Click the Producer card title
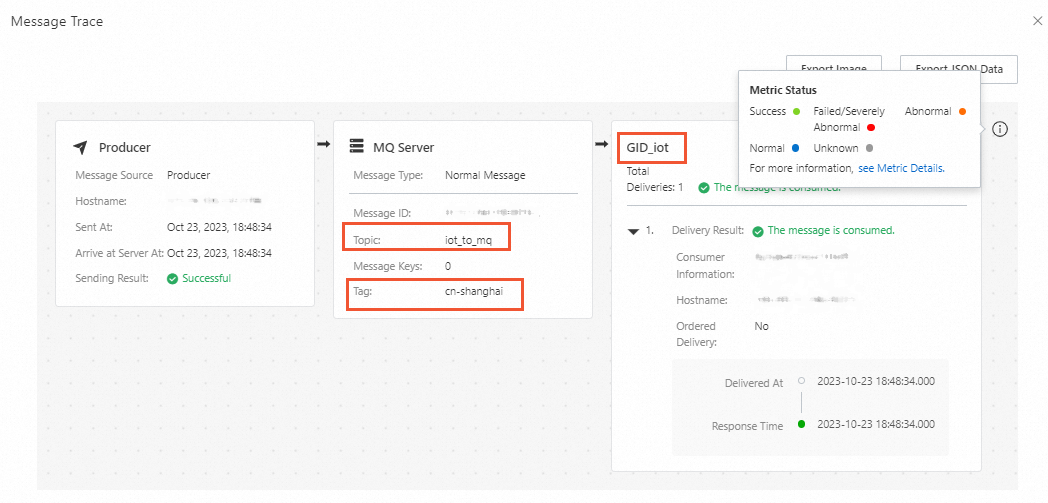 [124, 148]
